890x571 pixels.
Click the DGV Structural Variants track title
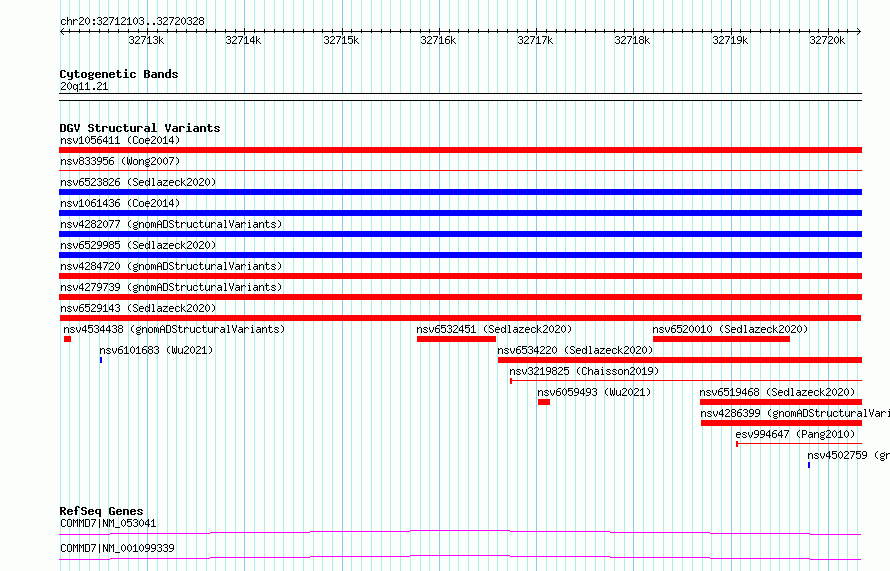tap(140, 128)
